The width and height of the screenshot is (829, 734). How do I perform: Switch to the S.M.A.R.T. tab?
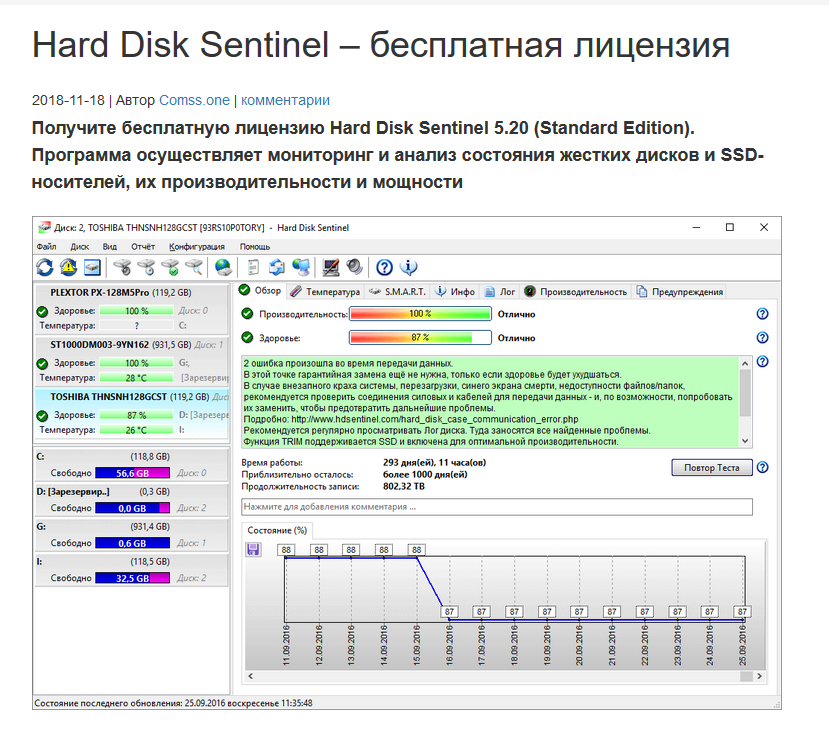[x=397, y=291]
